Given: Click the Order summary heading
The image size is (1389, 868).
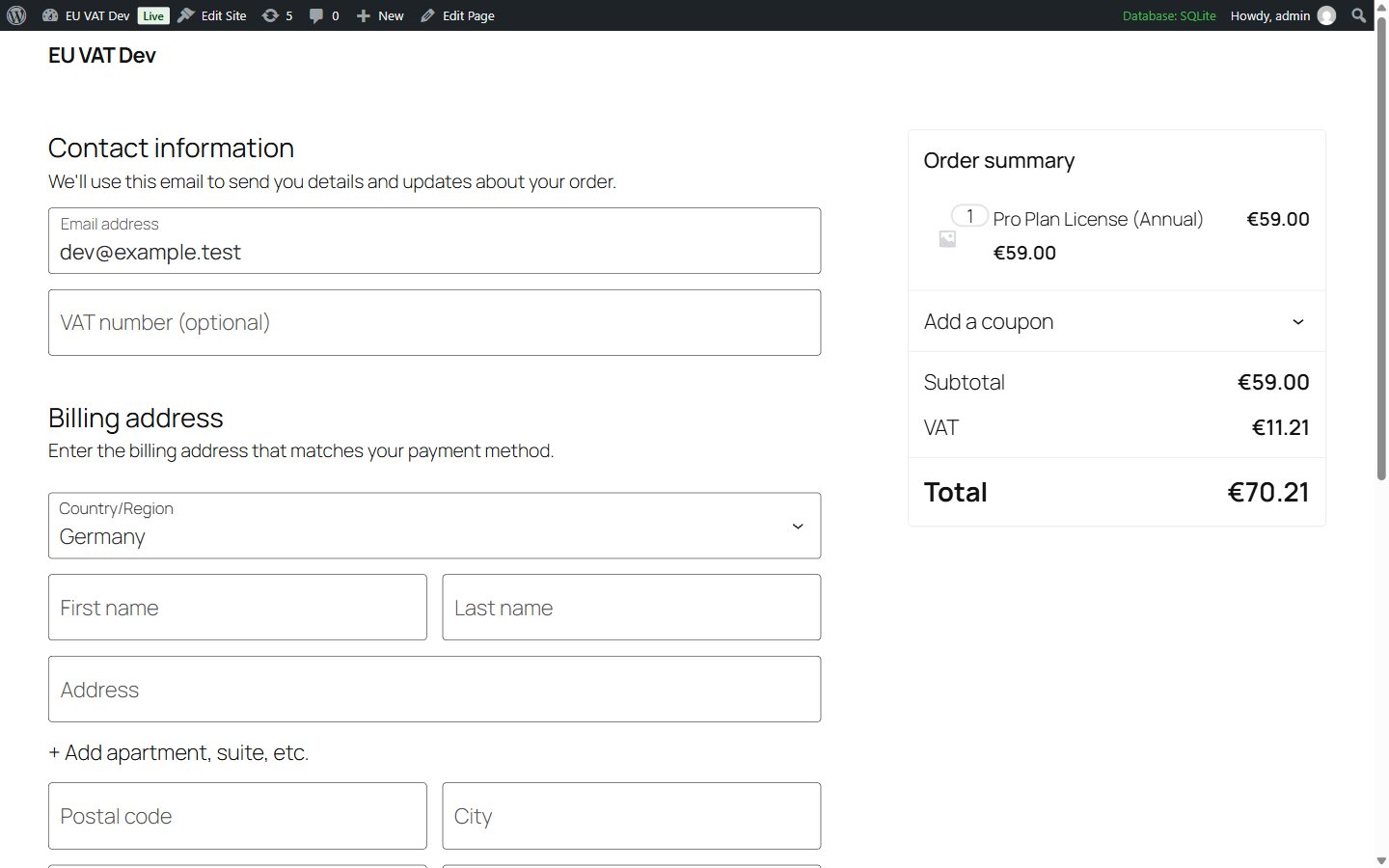Looking at the screenshot, I should (998, 160).
